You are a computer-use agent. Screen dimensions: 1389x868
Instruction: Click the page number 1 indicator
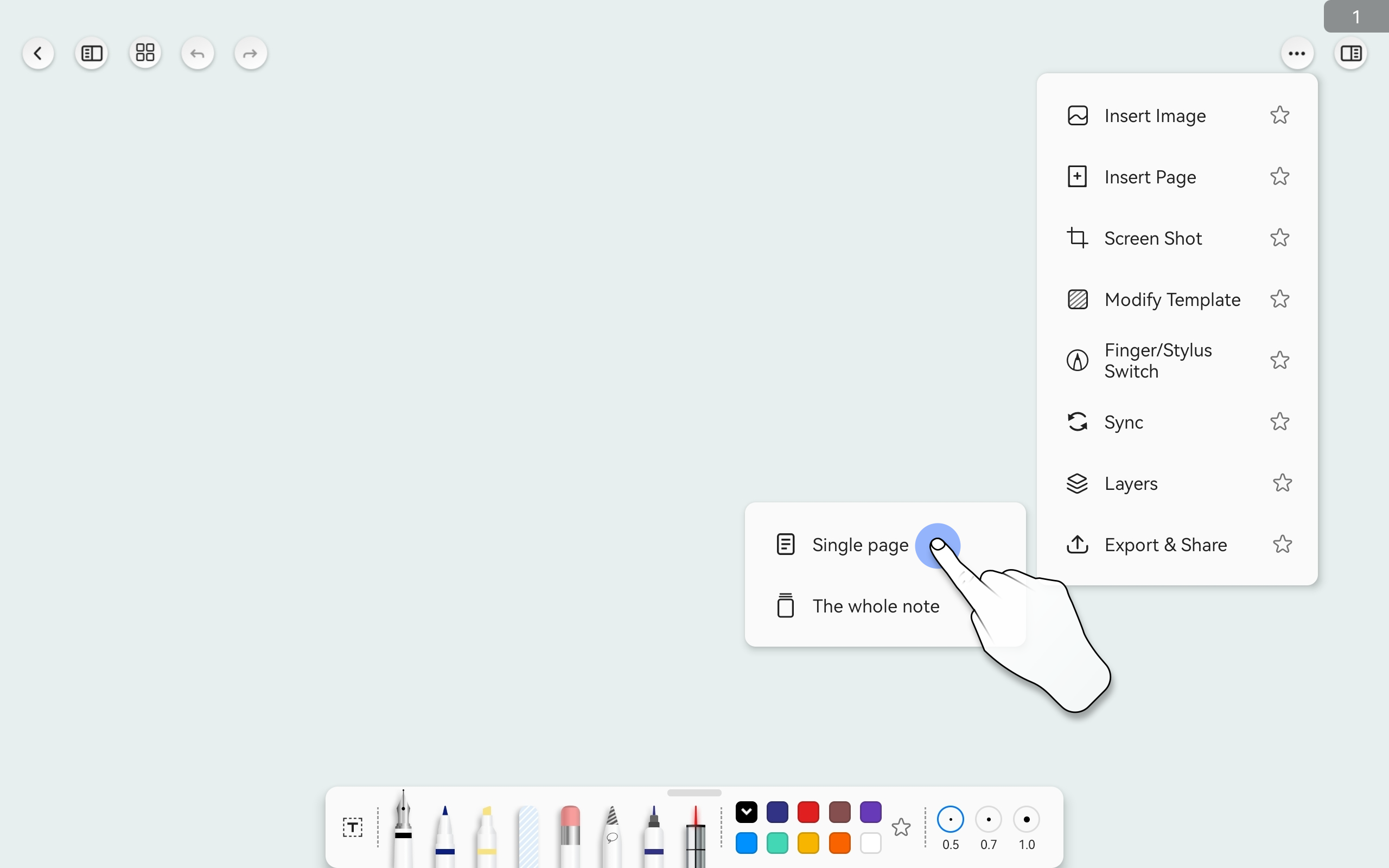click(1356, 17)
